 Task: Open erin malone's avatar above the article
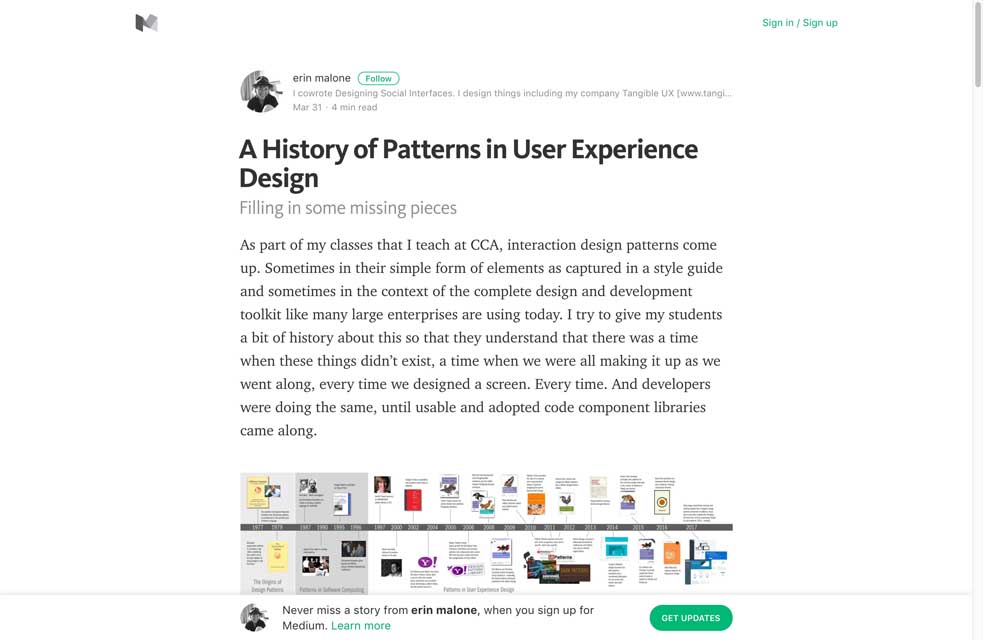coord(261,92)
